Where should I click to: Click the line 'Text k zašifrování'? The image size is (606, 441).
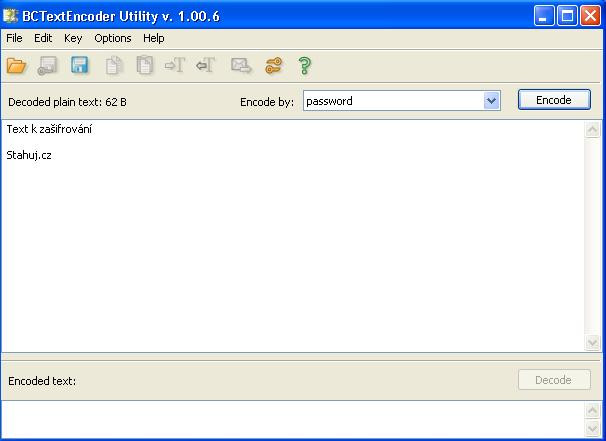pyautogui.click(x=49, y=129)
